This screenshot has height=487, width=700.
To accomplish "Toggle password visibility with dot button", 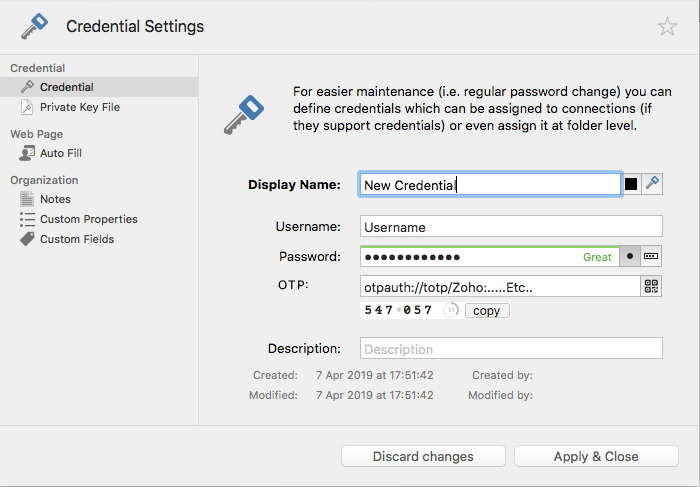I will 630,256.
